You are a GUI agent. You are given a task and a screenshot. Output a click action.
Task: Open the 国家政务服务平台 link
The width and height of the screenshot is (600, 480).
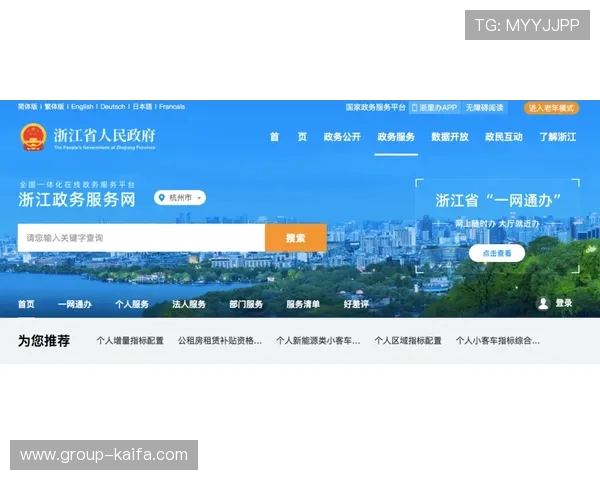tap(375, 108)
